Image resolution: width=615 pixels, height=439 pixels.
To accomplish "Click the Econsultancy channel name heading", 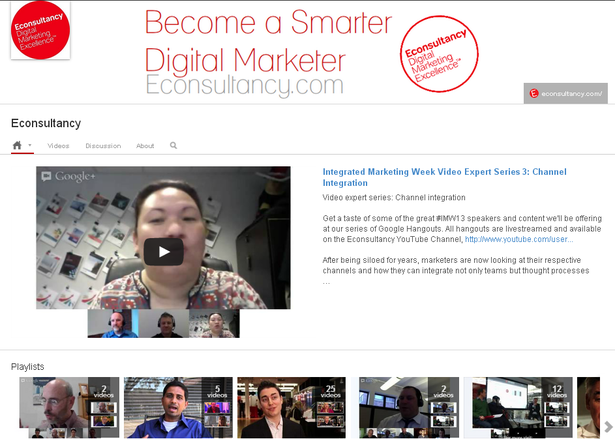I will [x=46, y=123].
